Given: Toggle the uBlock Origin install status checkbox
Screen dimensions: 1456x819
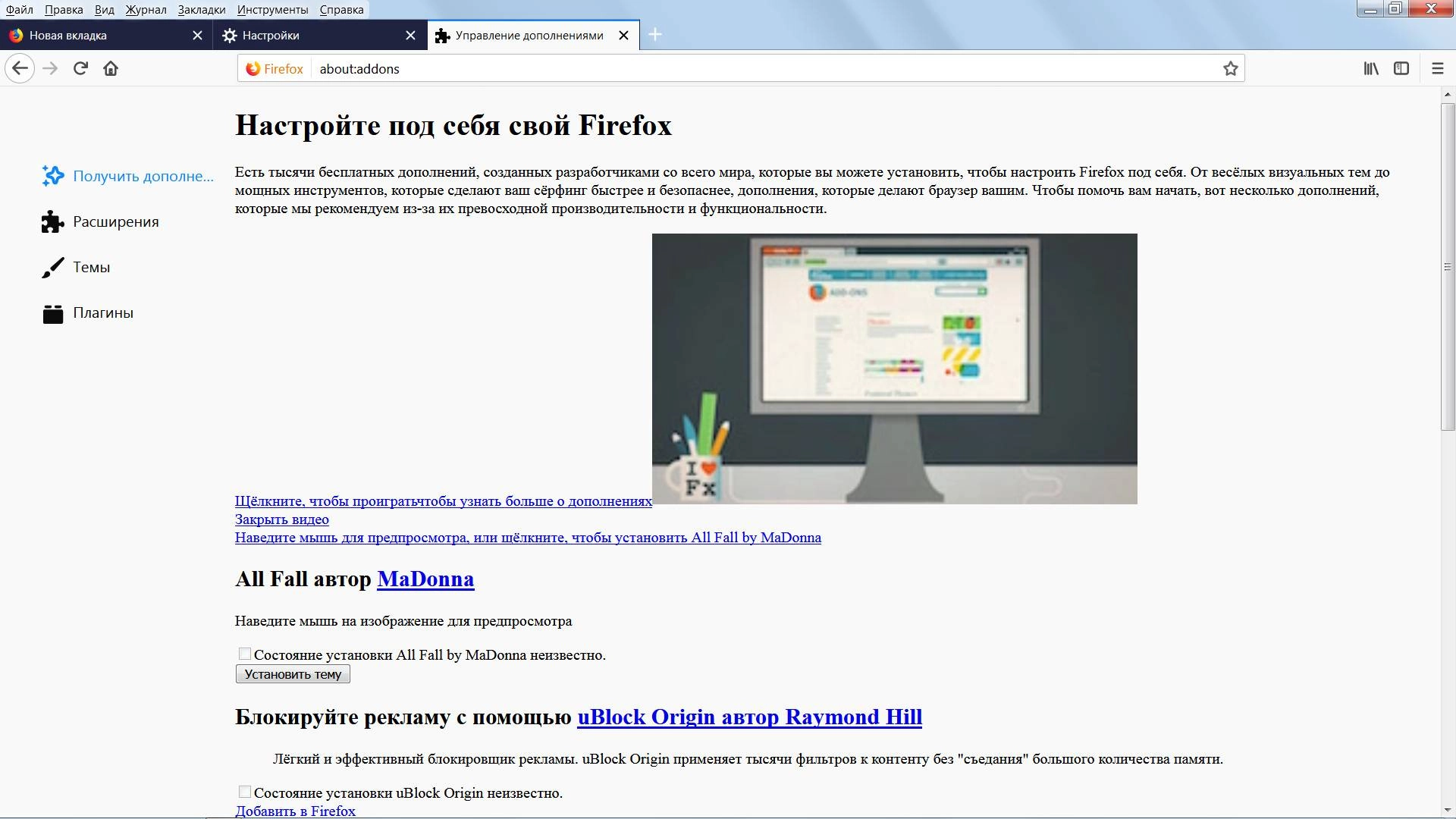Looking at the screenshot, I should point(244,792).
